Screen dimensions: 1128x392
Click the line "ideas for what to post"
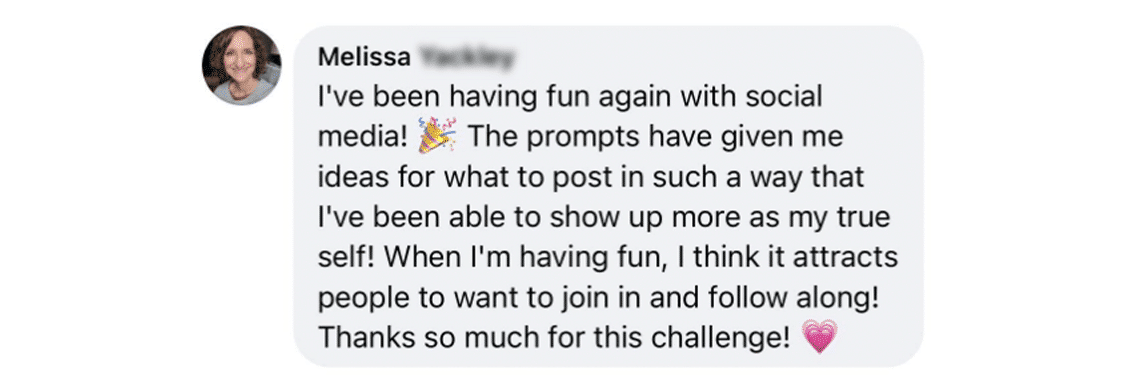(x=591, y=177)
